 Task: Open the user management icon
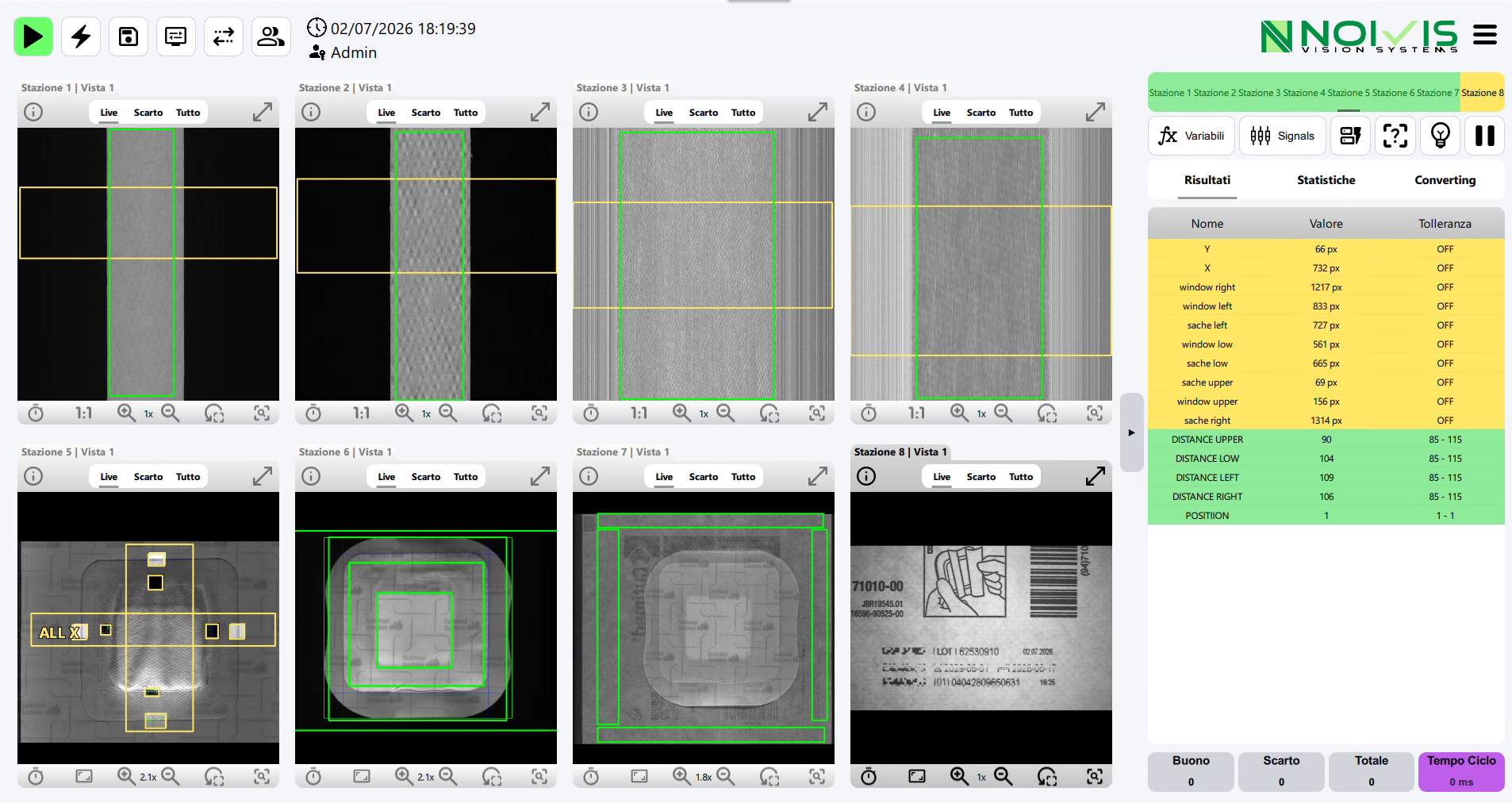[271, 36]
